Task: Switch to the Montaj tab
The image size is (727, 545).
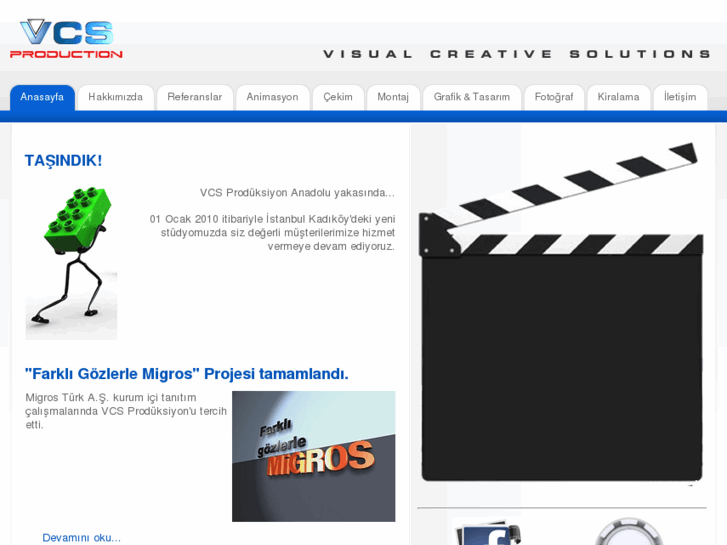Action: [393, 97]
